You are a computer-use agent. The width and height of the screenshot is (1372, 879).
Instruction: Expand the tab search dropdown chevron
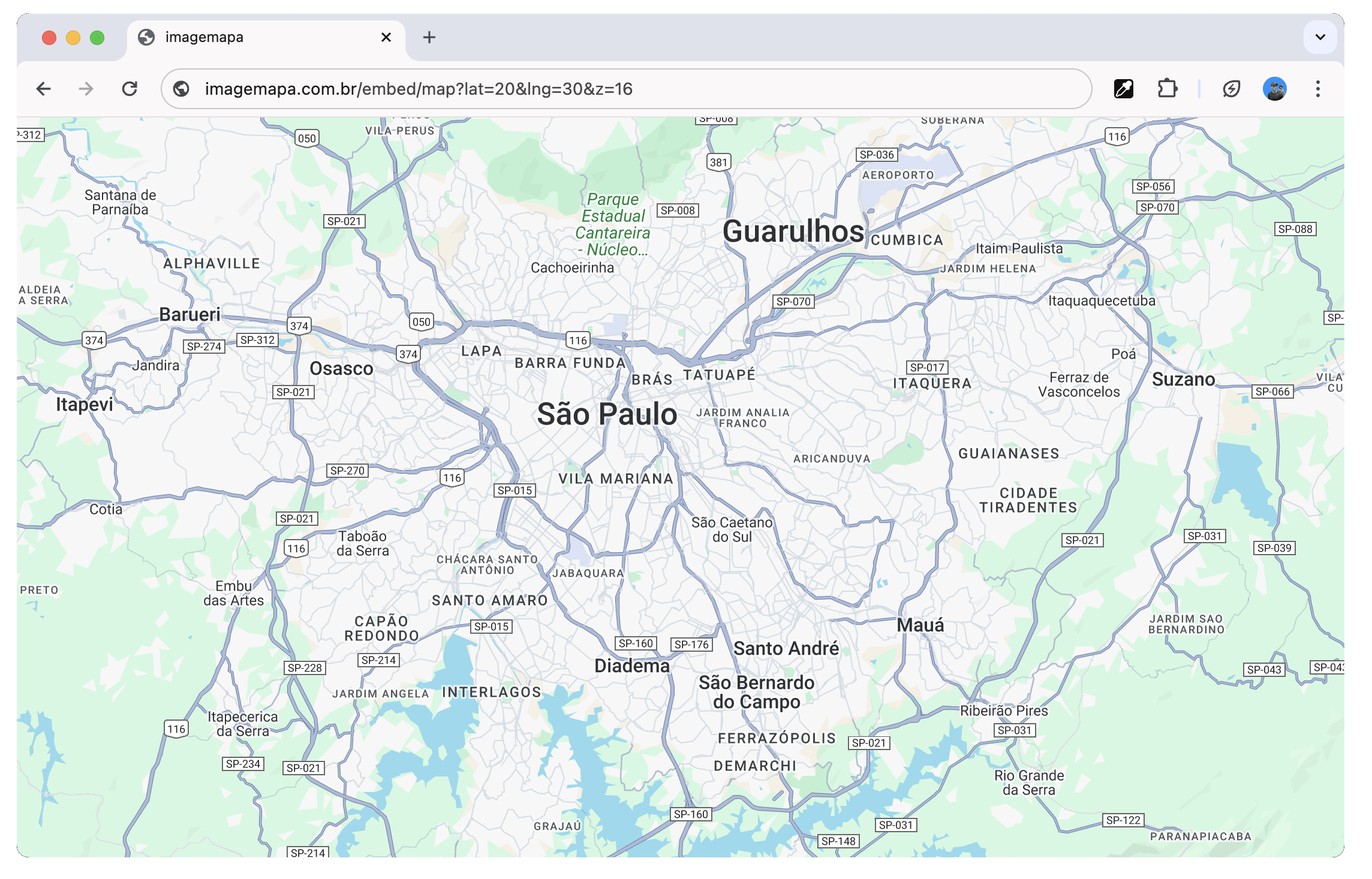point(1320,37)
